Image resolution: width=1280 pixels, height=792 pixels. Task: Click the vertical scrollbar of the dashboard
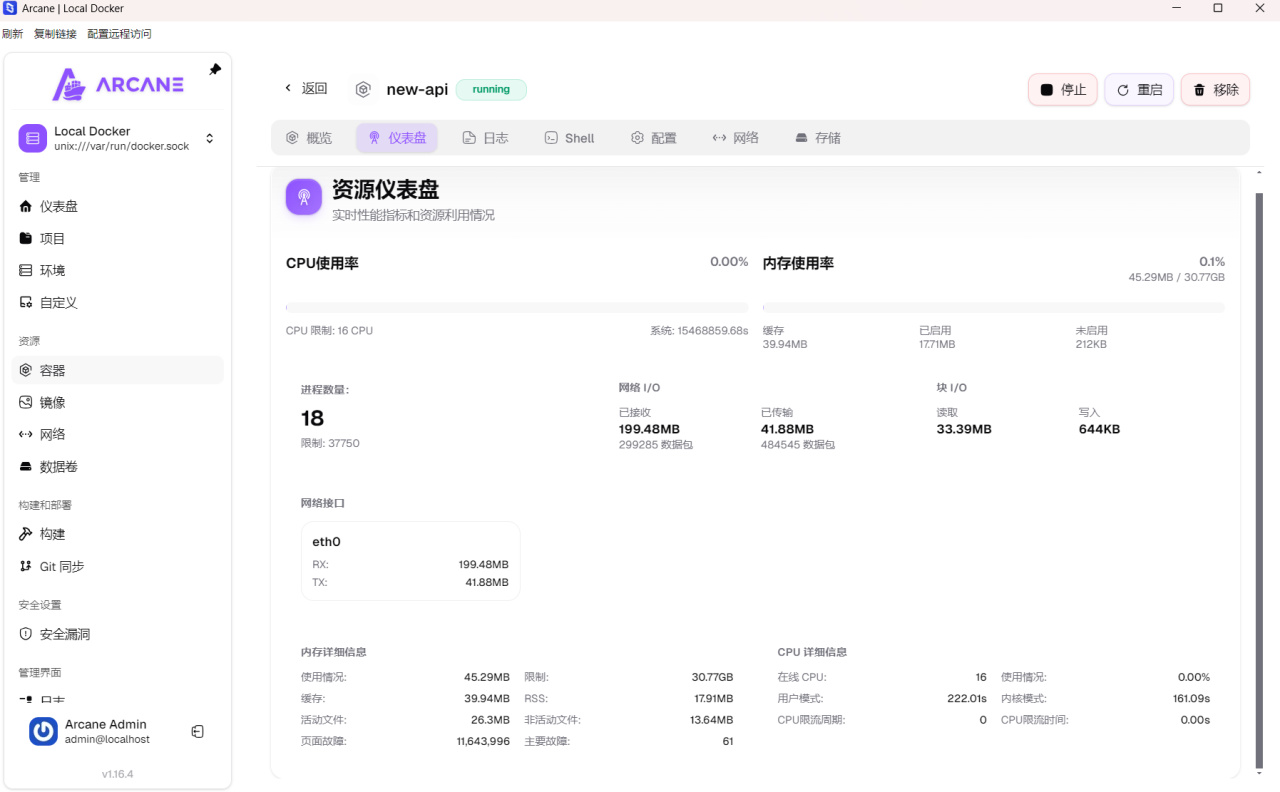coord(1260,480)
